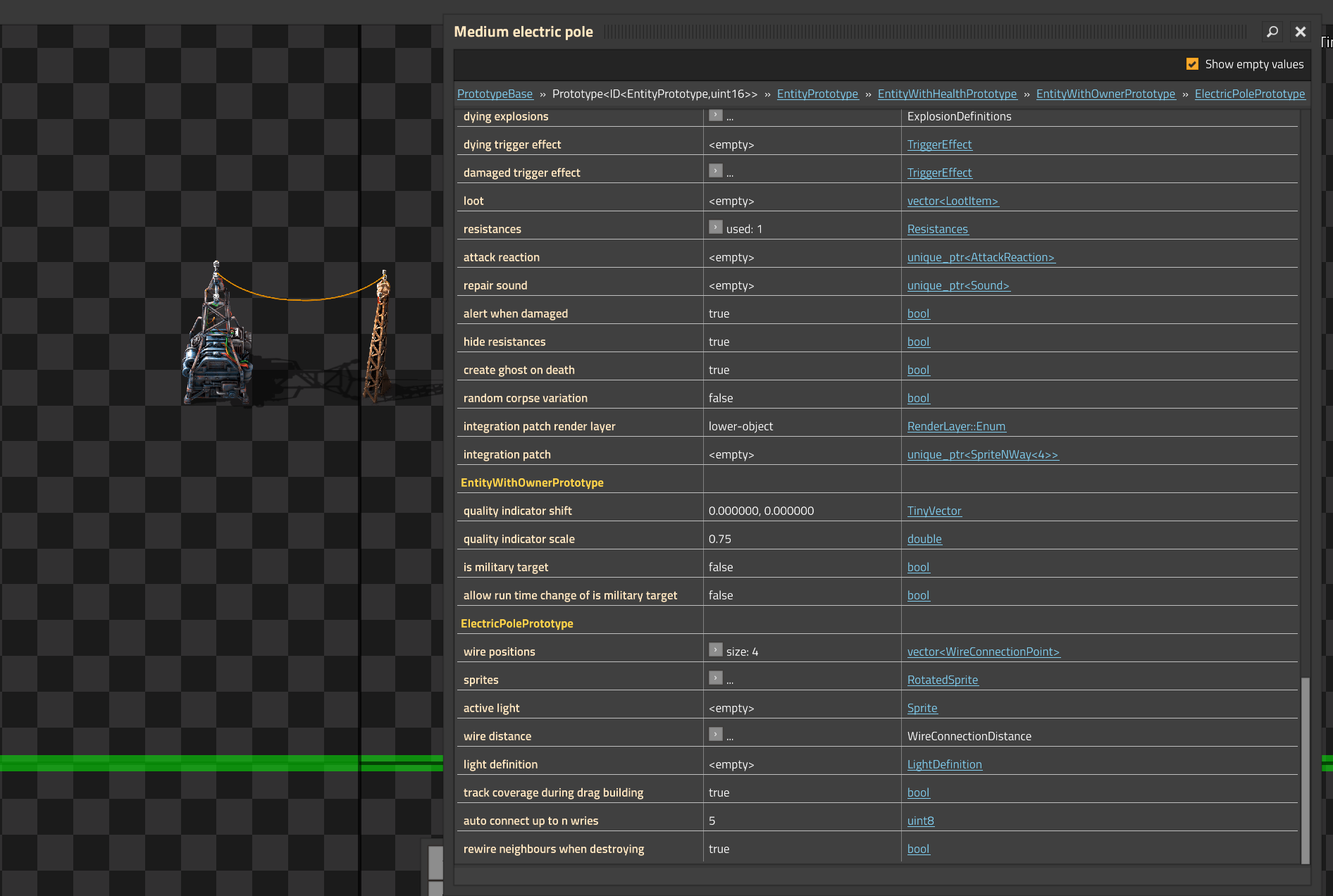1333x896 pixels.
Task: Click the EntityWithOwnerPrototype section header
Action: coord(532,483)
